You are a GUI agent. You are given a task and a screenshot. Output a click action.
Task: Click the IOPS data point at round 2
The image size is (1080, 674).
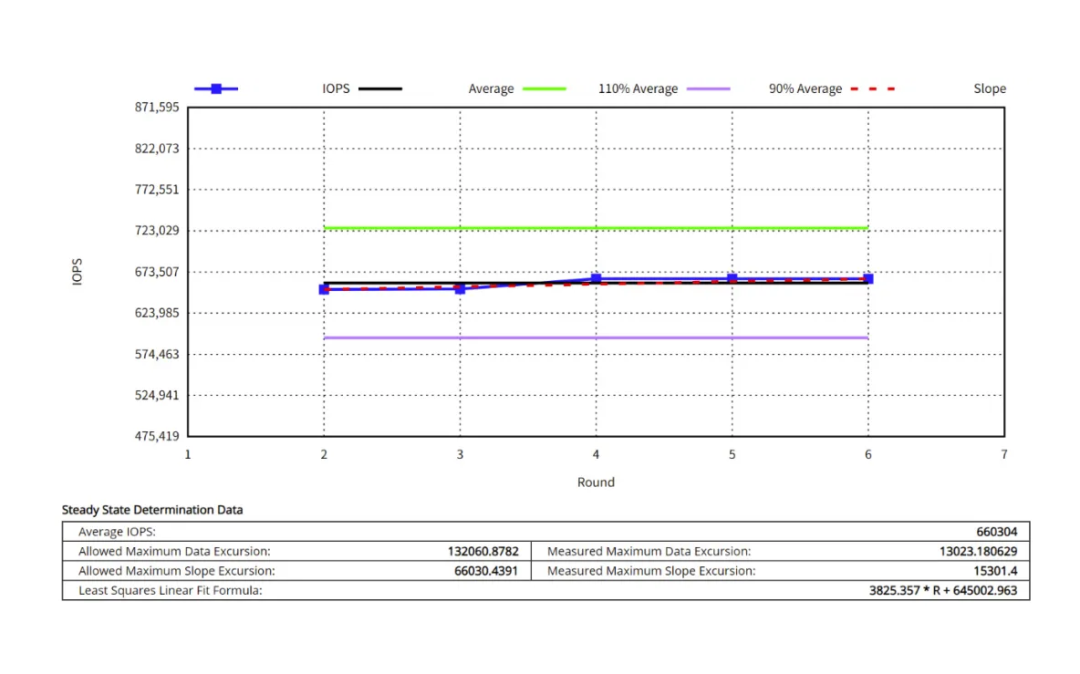click(324, 290)
